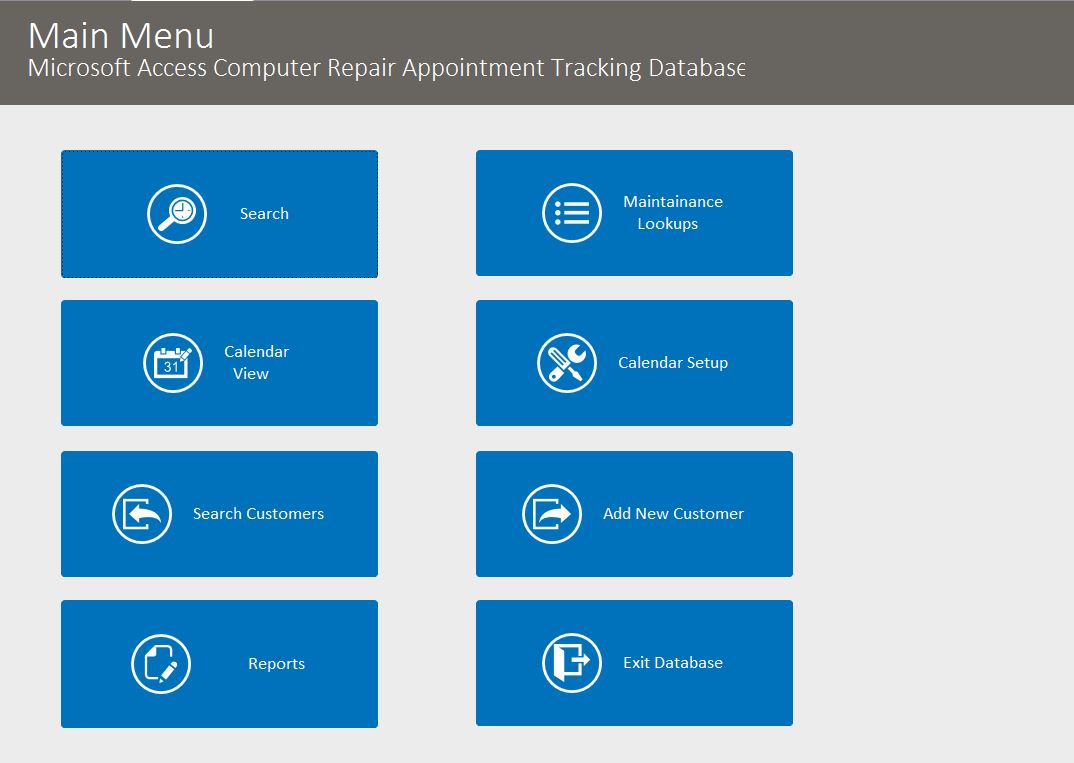1074x763 pixels.
Task: Click the Maintainance Lookups list icon
Action: click(x=570, y=212)
